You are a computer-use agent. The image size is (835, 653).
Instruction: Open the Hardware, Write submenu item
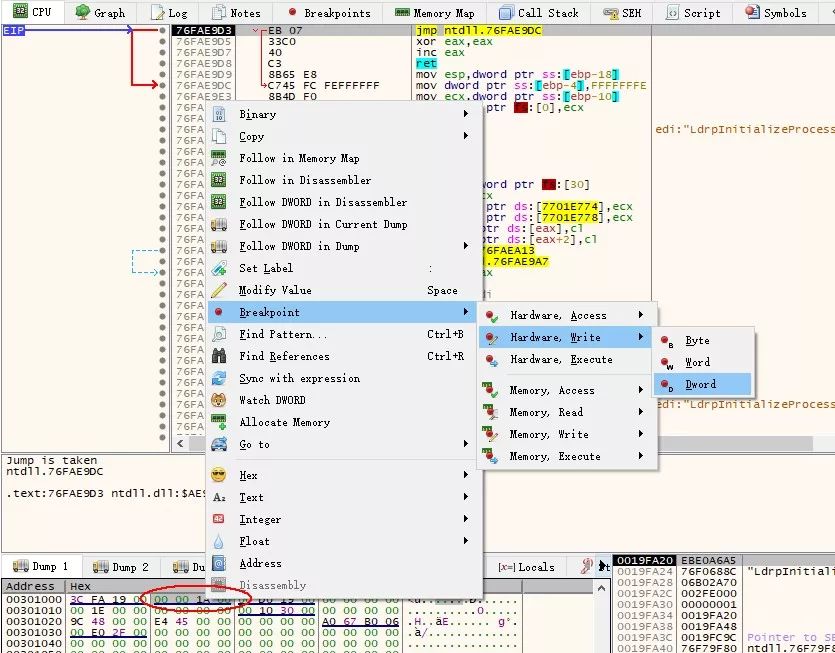565,338
